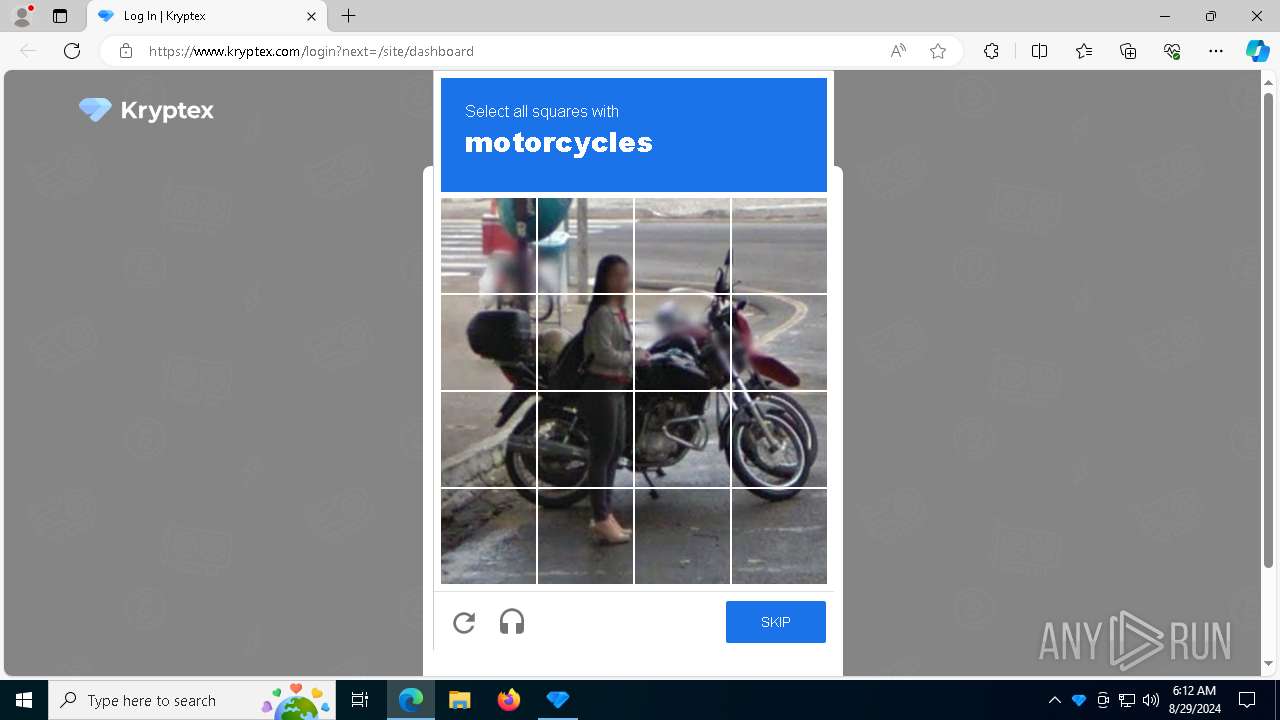Click the taskbar search box
Viewport: 1280px width, 720px height.
pos(192,700)
